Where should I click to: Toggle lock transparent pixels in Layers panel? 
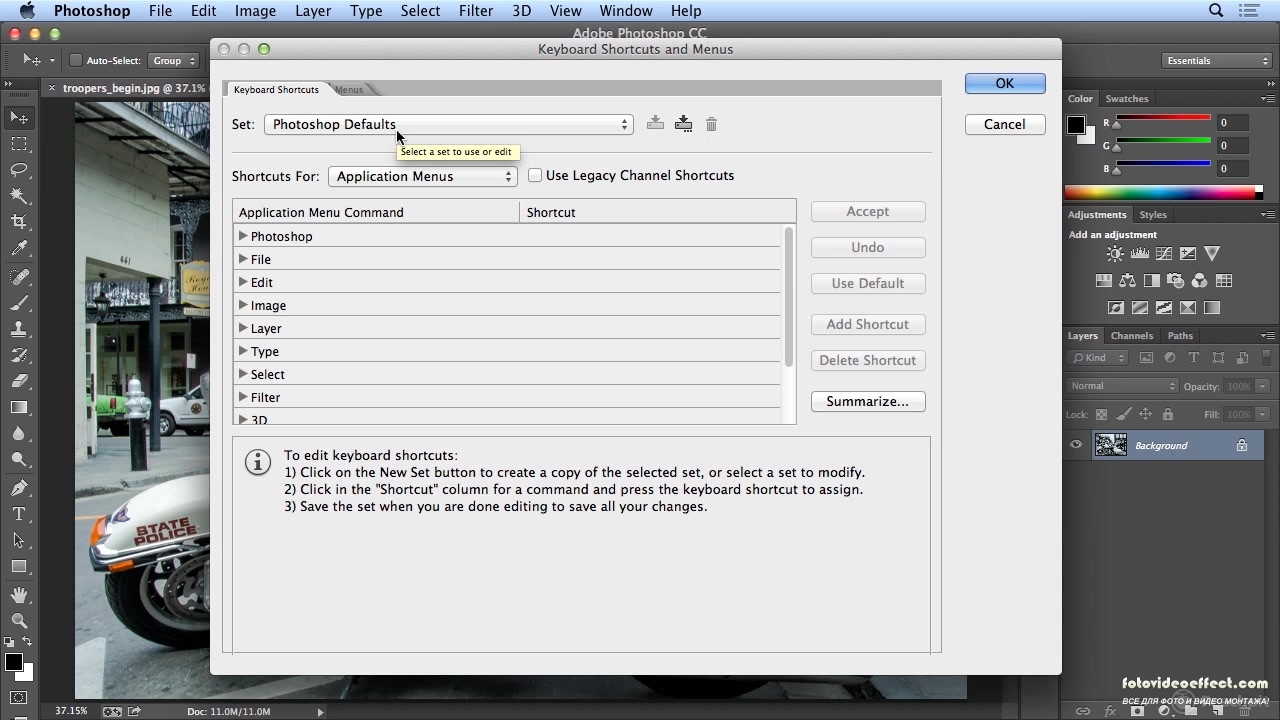(x=1101, y=414)
